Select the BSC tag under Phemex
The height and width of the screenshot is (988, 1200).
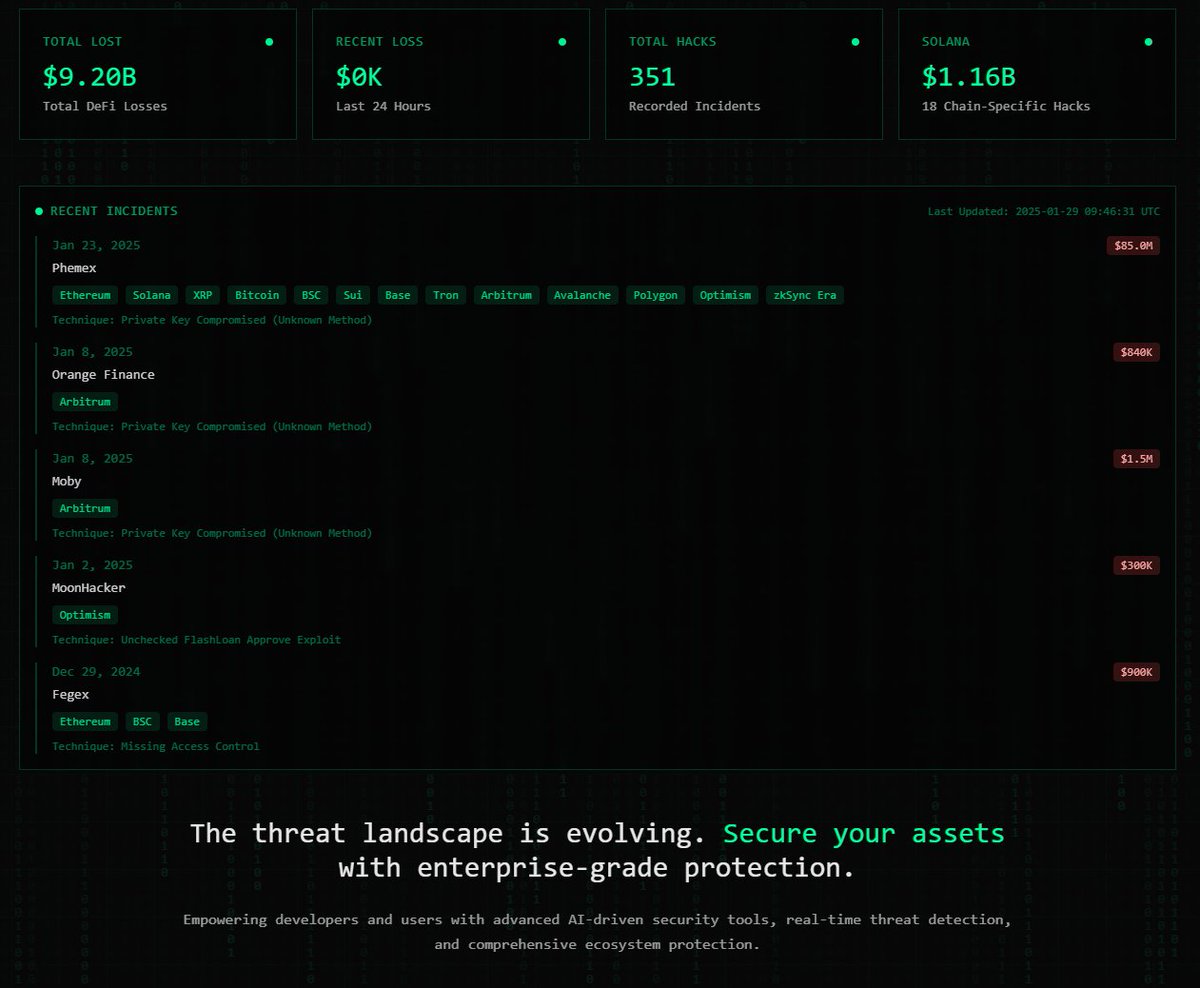point(311,295)
